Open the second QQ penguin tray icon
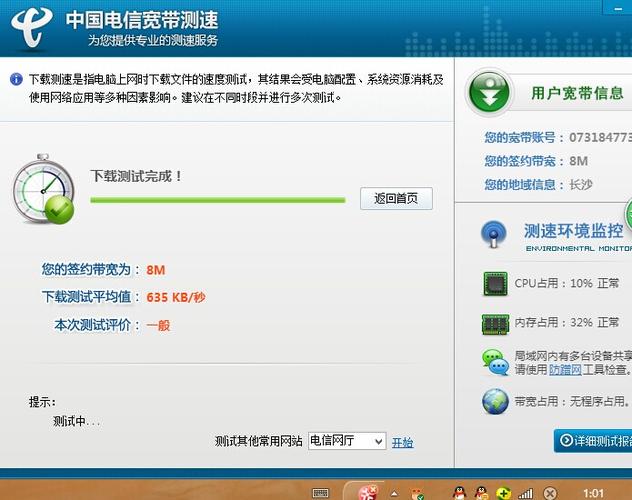632x500 pixels. click(x=481, y=493)
